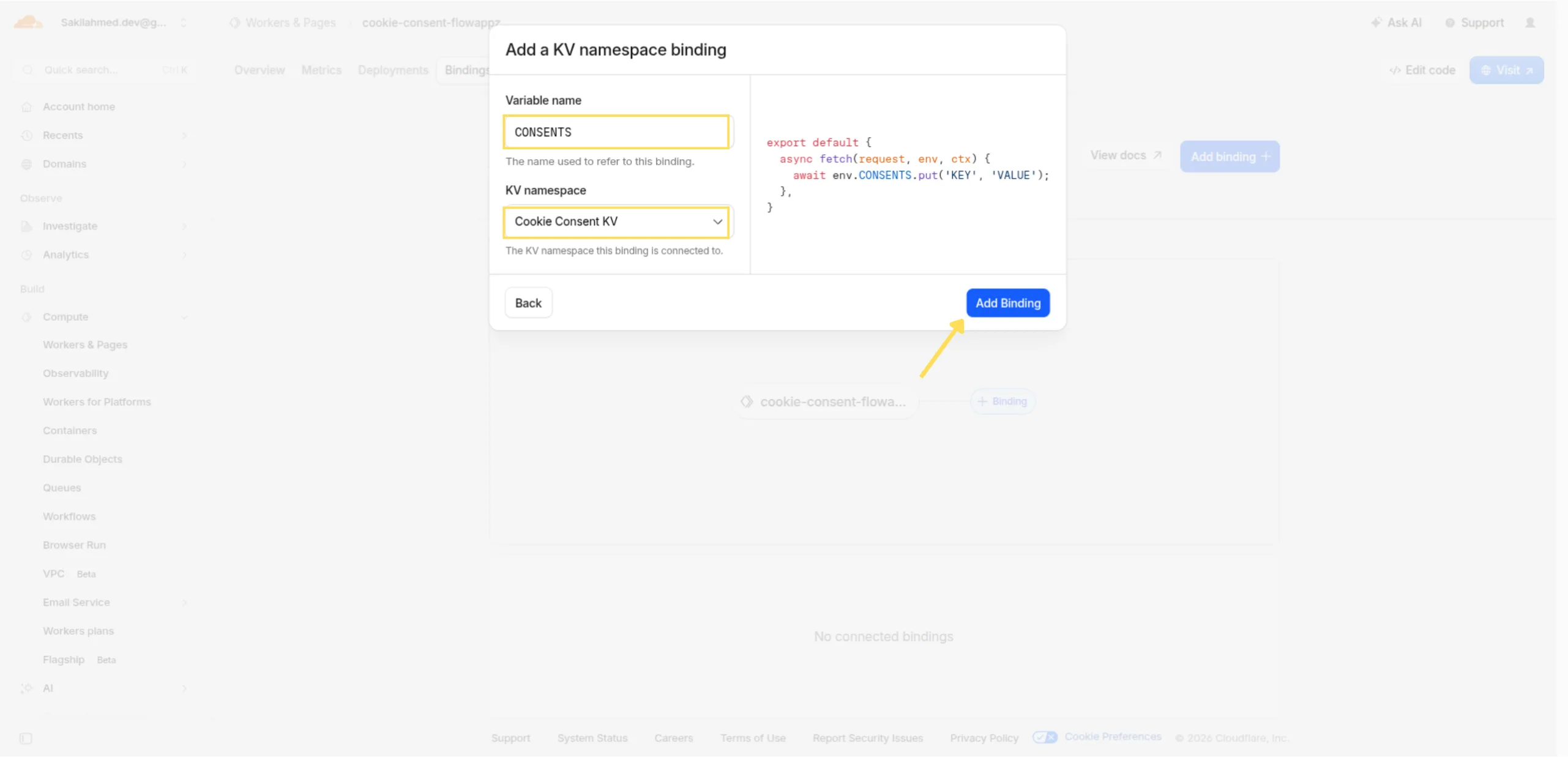Click the AI sparkle sidebar icon
This screenshot has height=757, width=1568.
click(x=26, y=688)
